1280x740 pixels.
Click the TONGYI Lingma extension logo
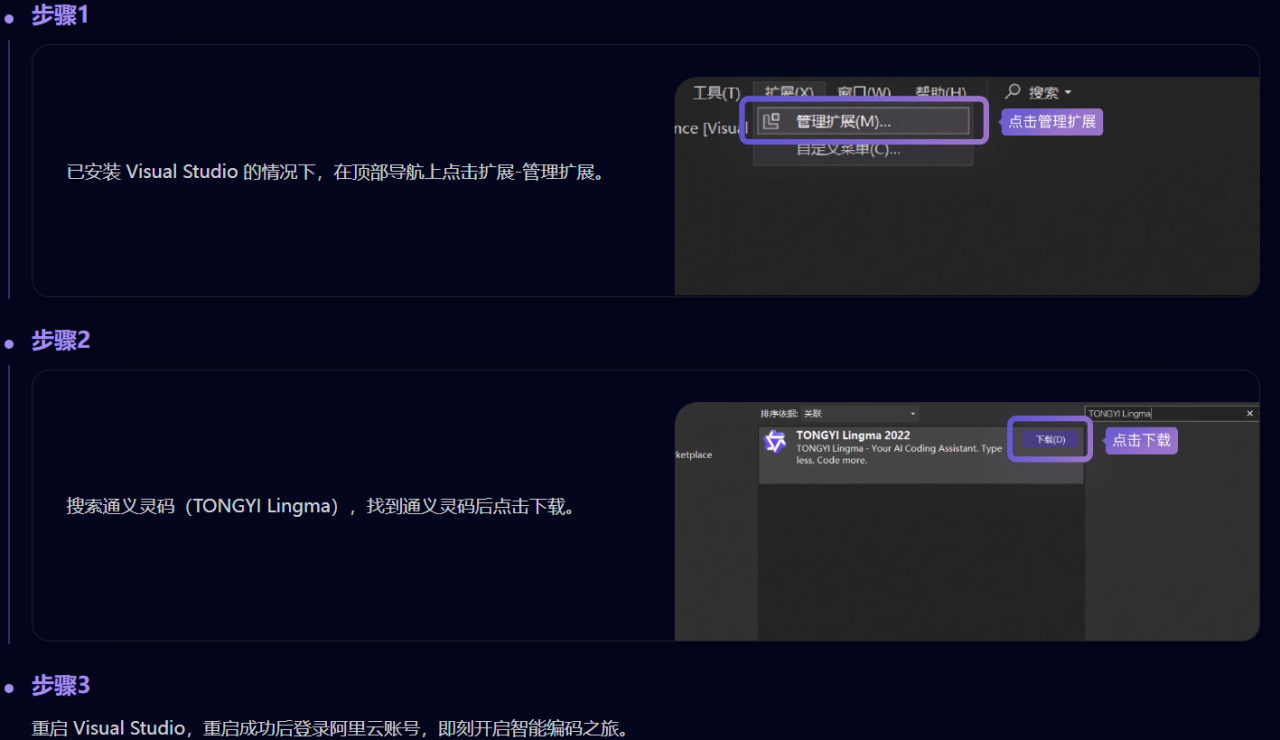click(x=775, y=442)
